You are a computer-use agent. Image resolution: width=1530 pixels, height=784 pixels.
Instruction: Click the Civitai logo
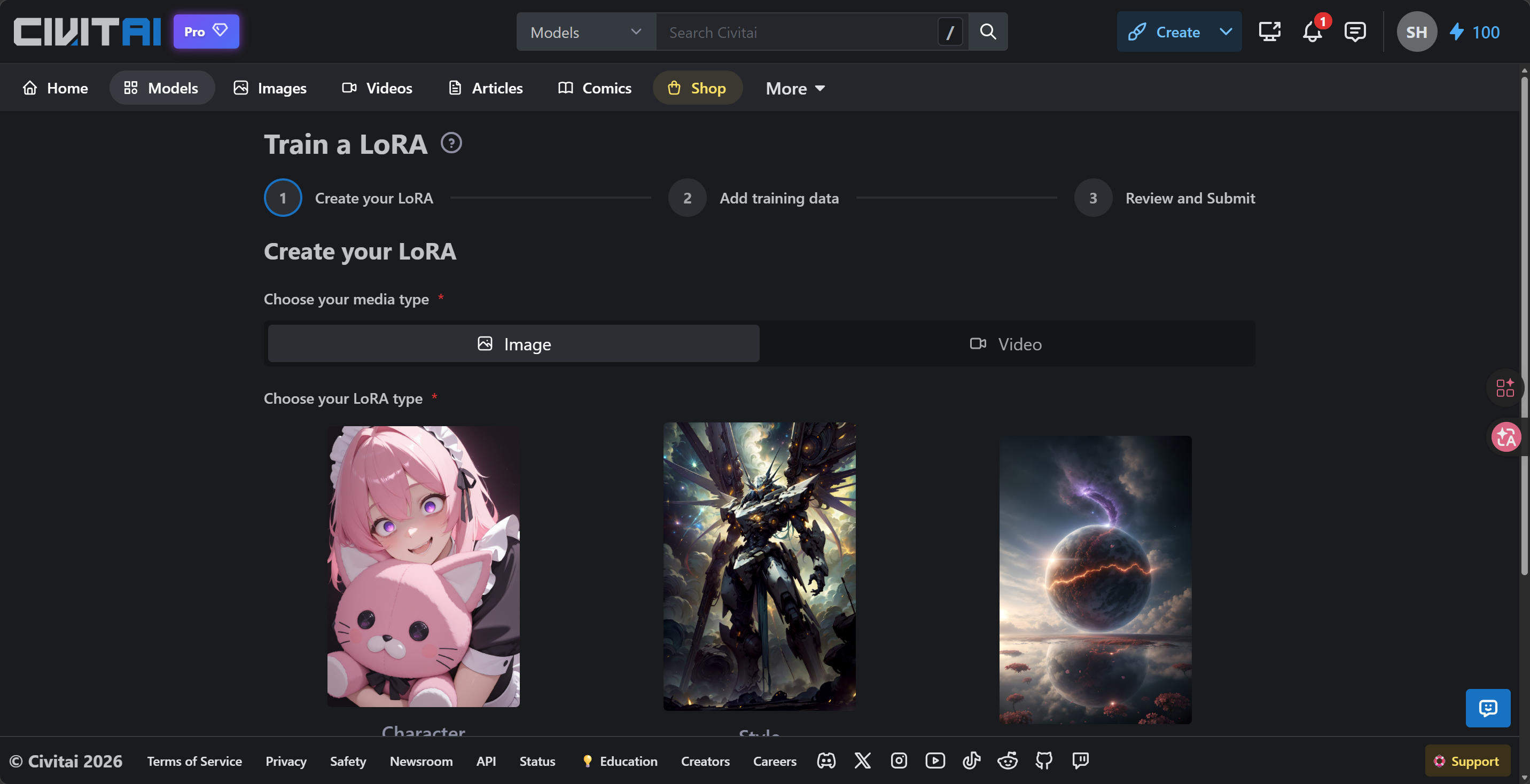[x=87, y=32]
